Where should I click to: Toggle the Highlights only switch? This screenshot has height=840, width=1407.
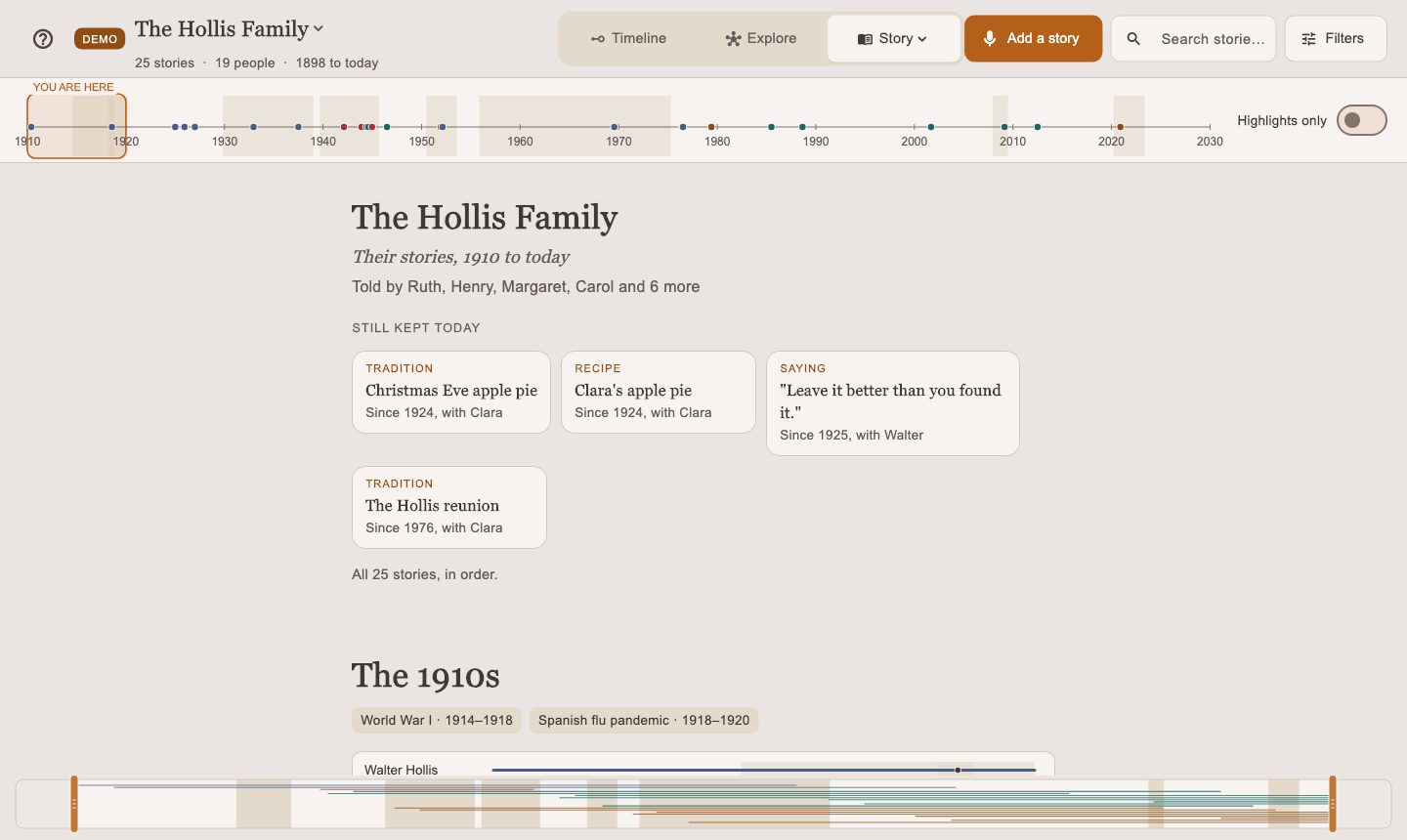coord(1362,120)
